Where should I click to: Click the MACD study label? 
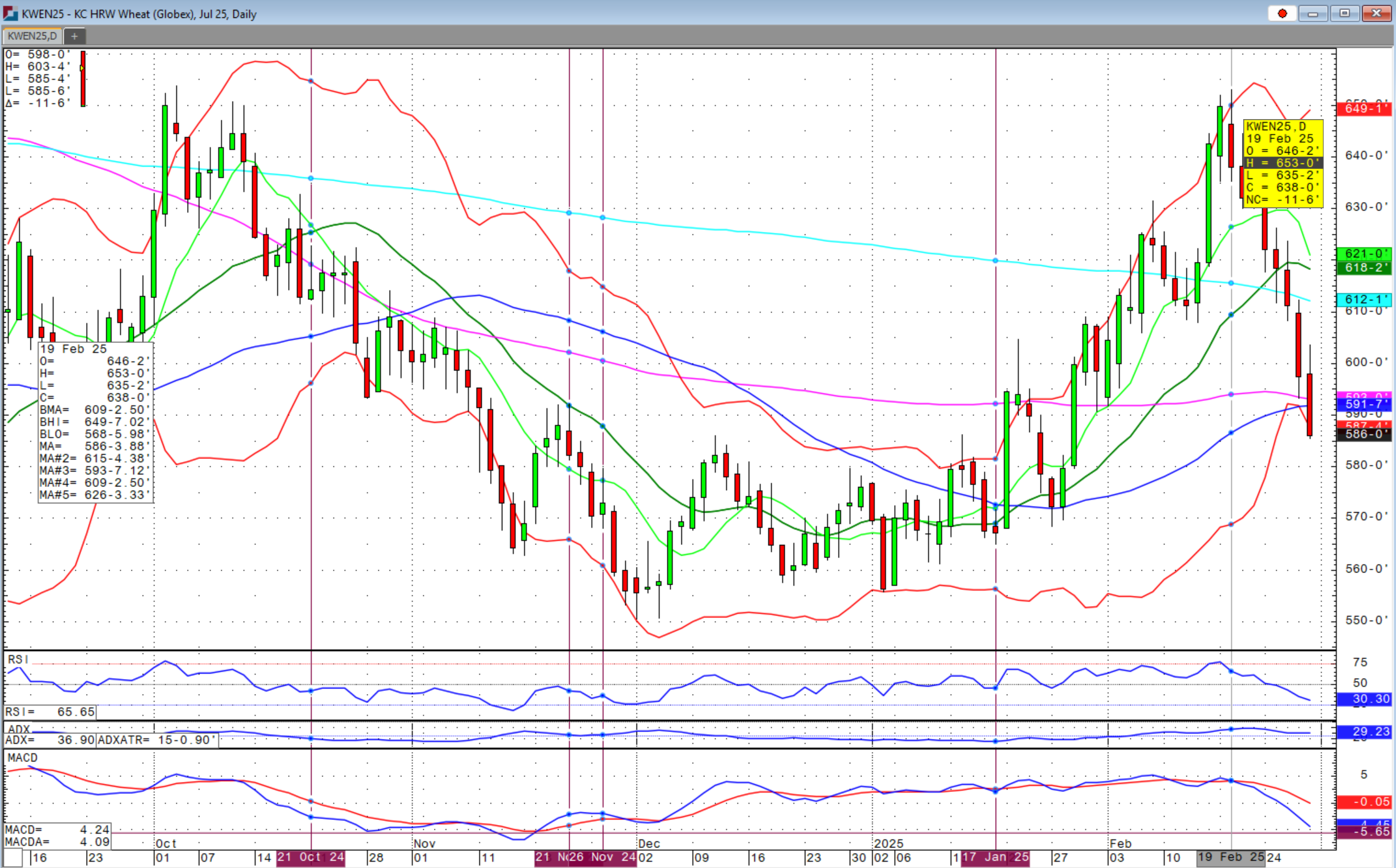[22, 758]
